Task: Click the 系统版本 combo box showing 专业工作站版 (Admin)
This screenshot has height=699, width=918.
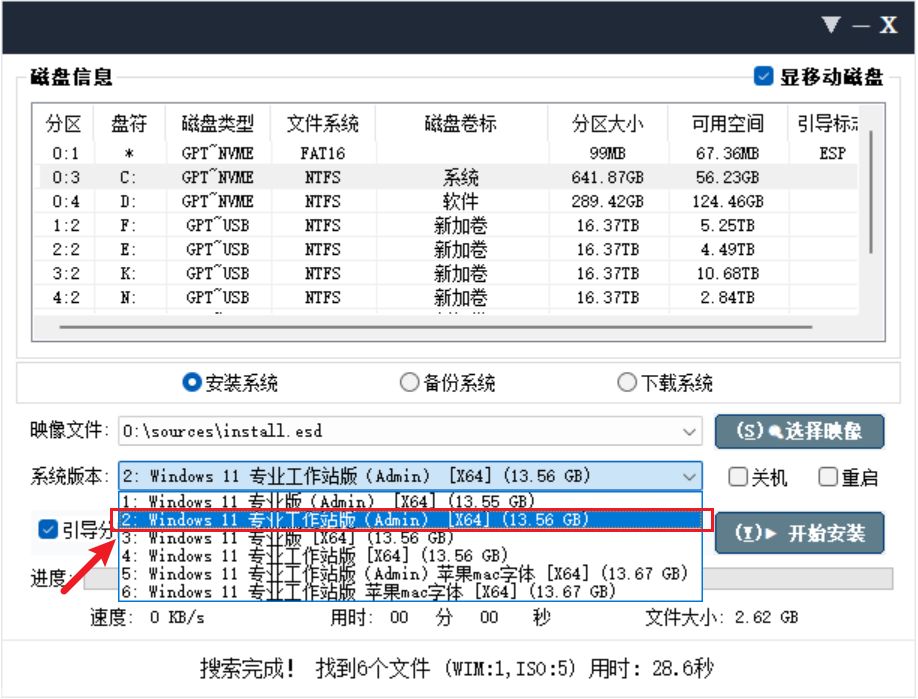Action: point(410,476)
